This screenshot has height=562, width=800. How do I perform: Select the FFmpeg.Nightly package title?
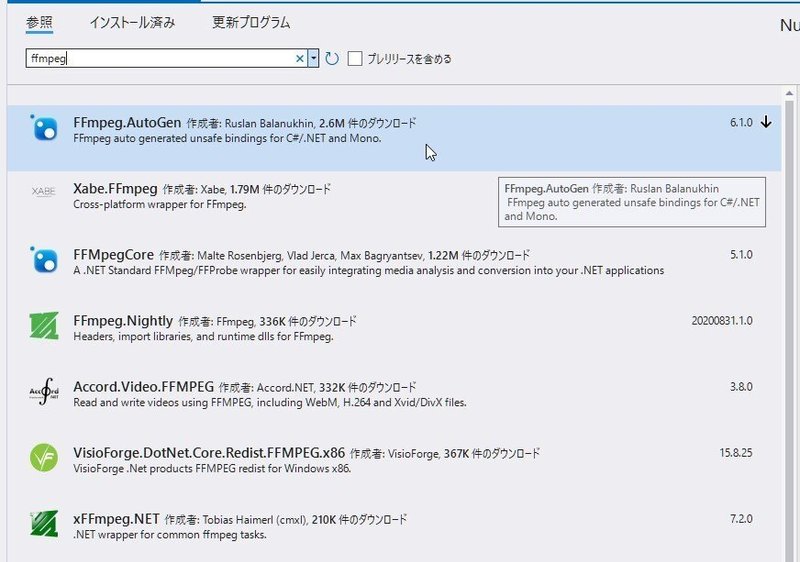coord(123,321)
